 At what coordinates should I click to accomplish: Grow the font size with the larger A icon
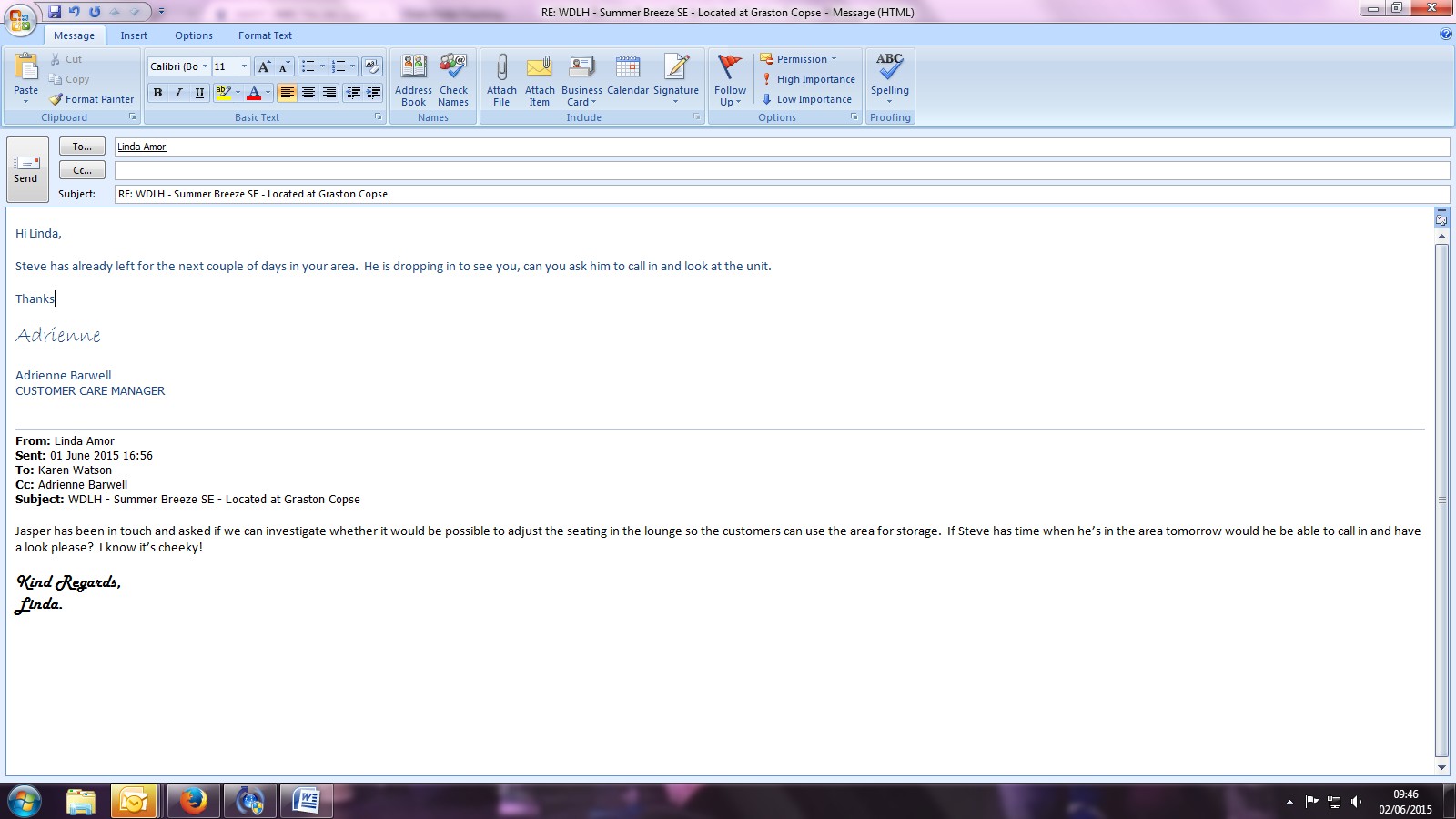pyautogui.click(x=264, y=66)
